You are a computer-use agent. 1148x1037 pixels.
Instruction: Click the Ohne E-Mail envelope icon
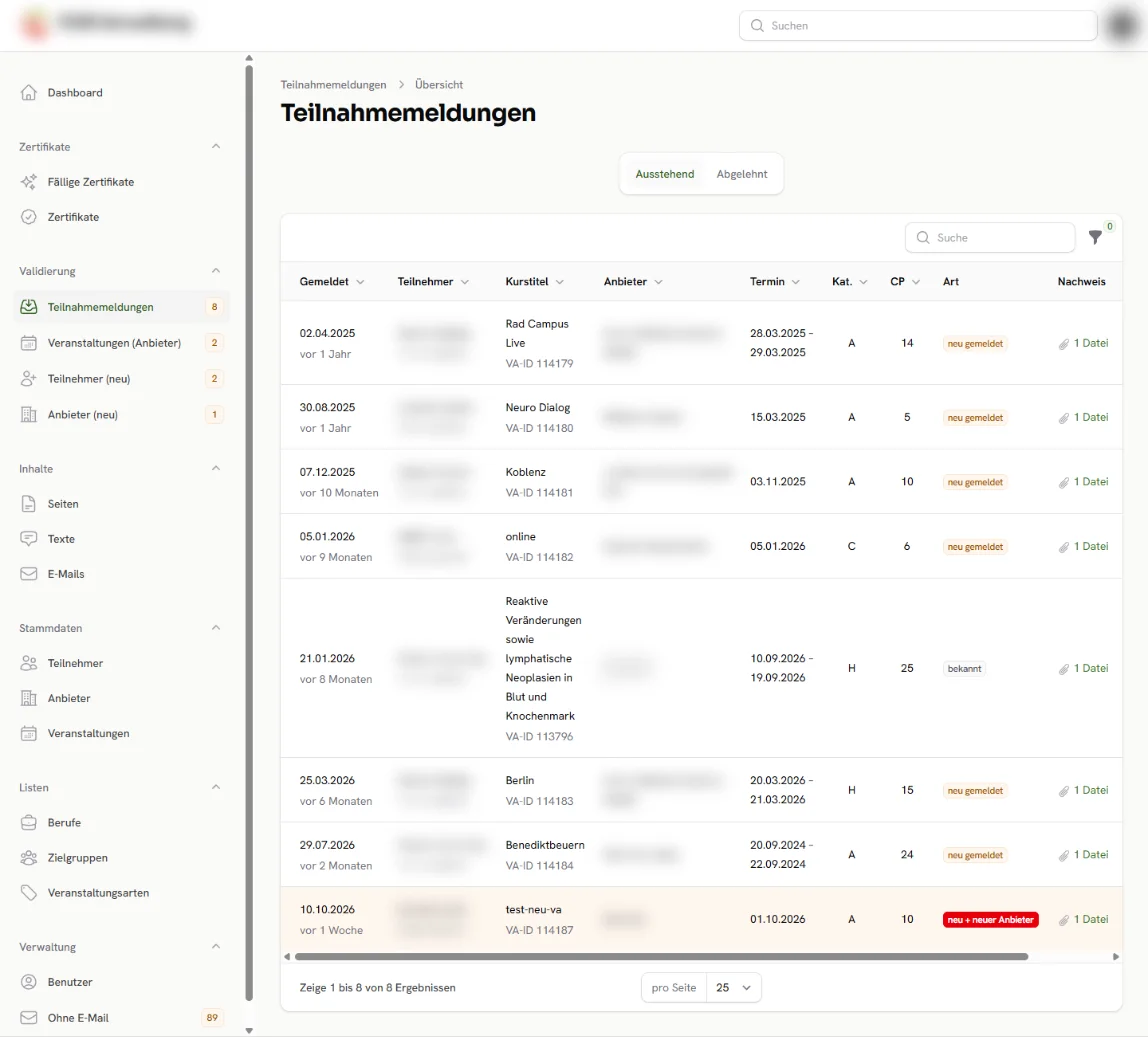[x=29, y=1018]
